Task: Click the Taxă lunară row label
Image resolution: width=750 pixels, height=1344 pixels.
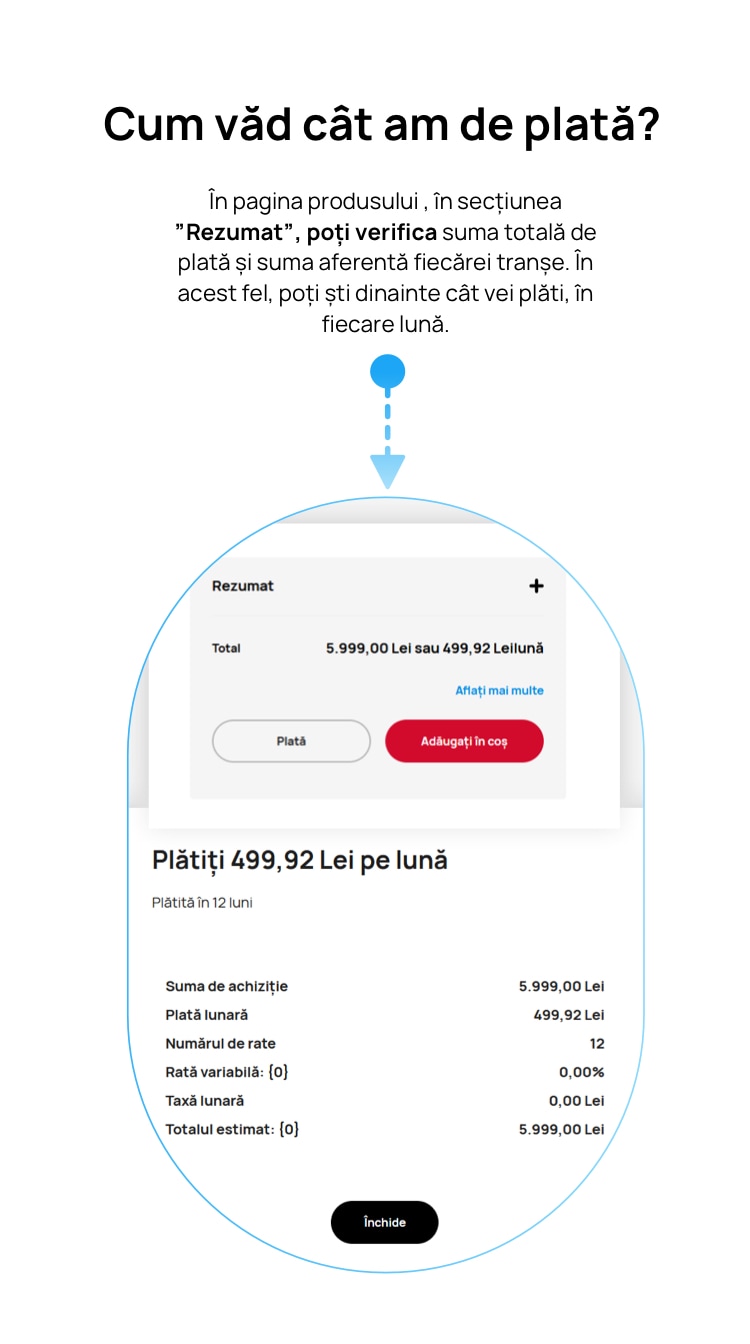Action: [204, 1101]
